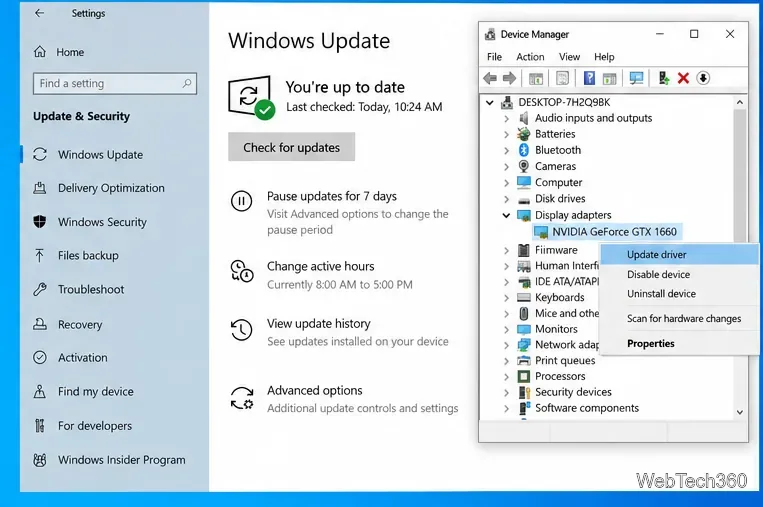Expand the Batteries category
This screenshot has width=763, height=507.
(x=507, y=135)
